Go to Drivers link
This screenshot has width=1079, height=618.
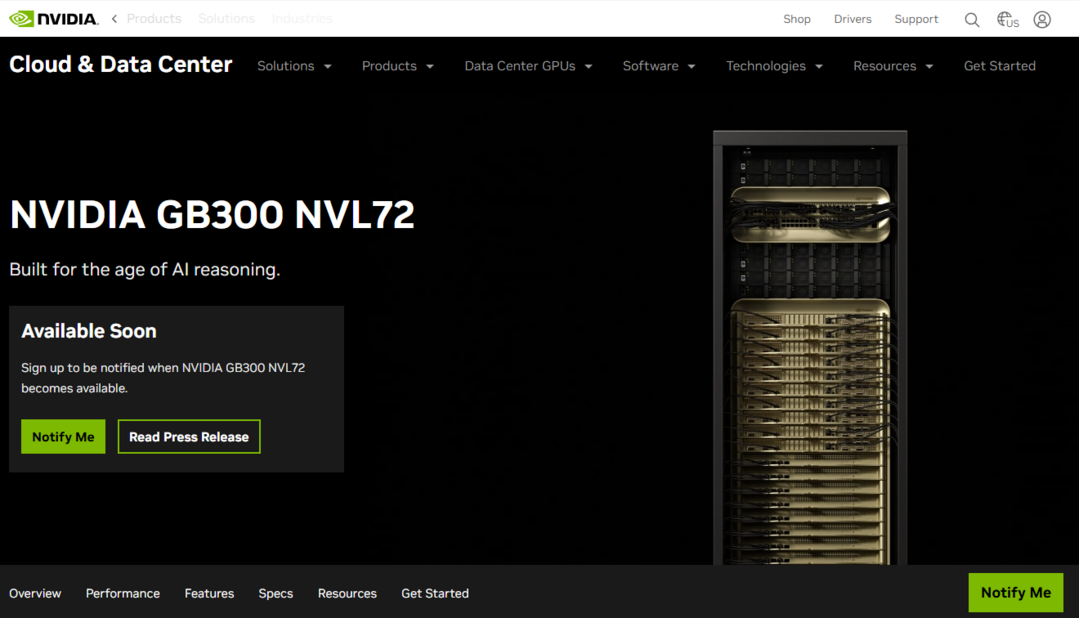(853, 19)
